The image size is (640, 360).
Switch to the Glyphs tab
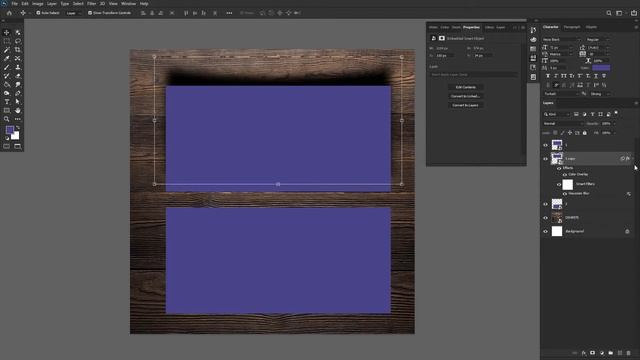pos(591,27)
